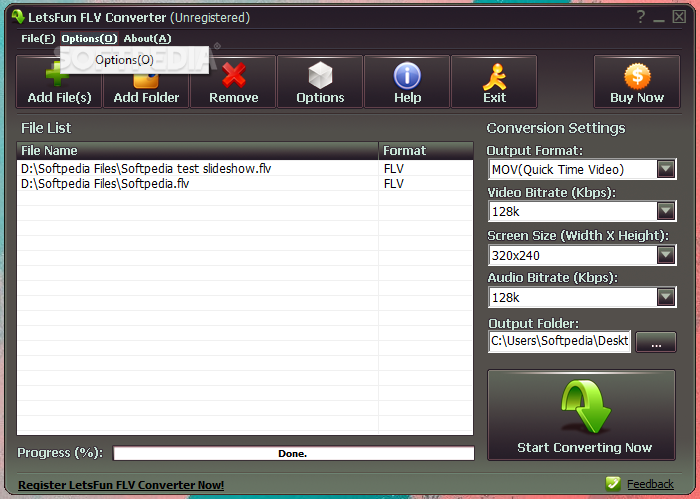Click the Buy Now dollar button
Screen dimensions: 700x499
[637, 82]
